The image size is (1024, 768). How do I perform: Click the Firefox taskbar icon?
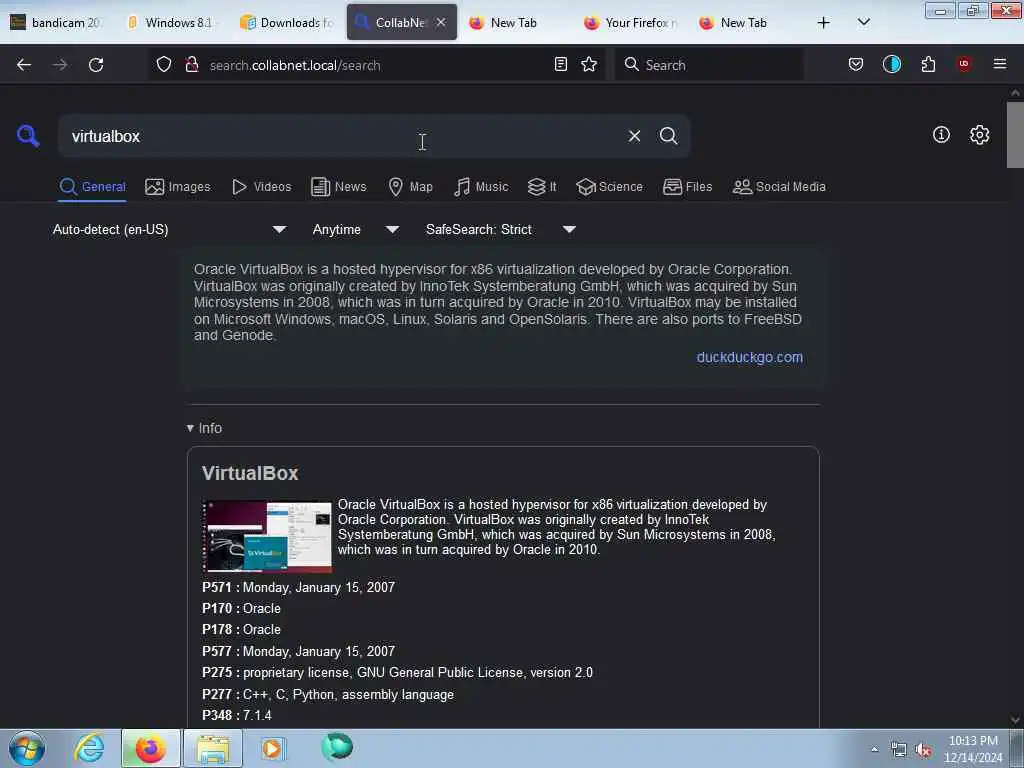pos(150,748)
